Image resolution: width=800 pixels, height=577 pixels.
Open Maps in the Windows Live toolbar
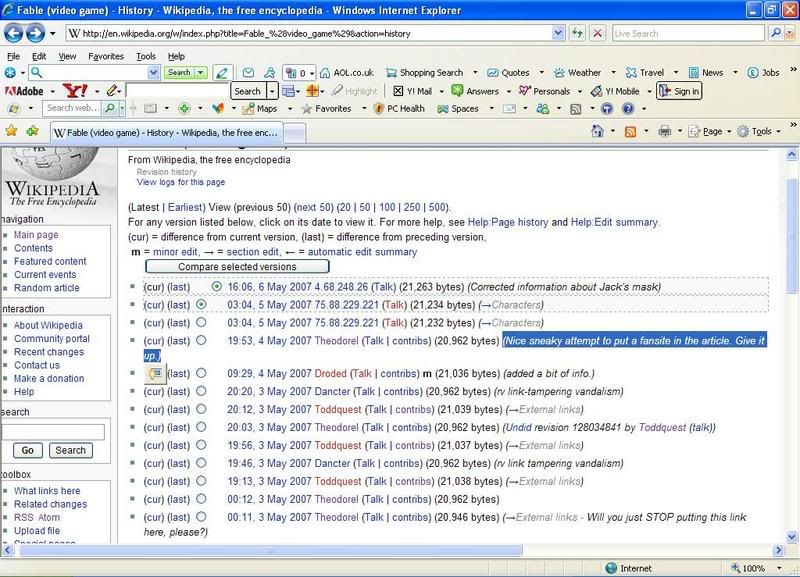pyautogui.click(x=260, y=109)
